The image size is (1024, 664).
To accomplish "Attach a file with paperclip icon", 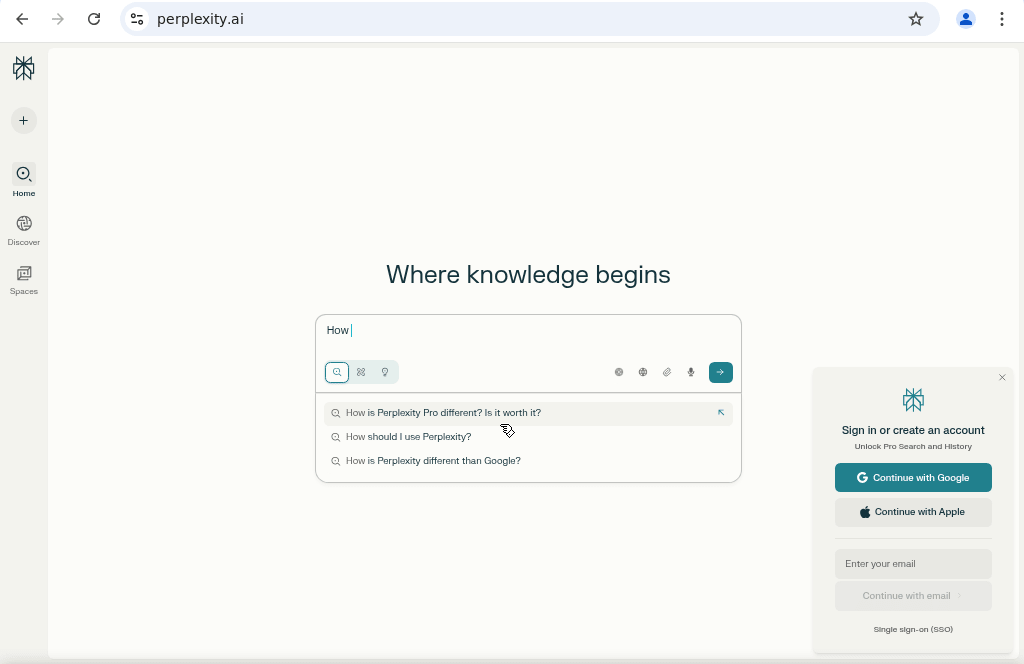I will 667,372.
